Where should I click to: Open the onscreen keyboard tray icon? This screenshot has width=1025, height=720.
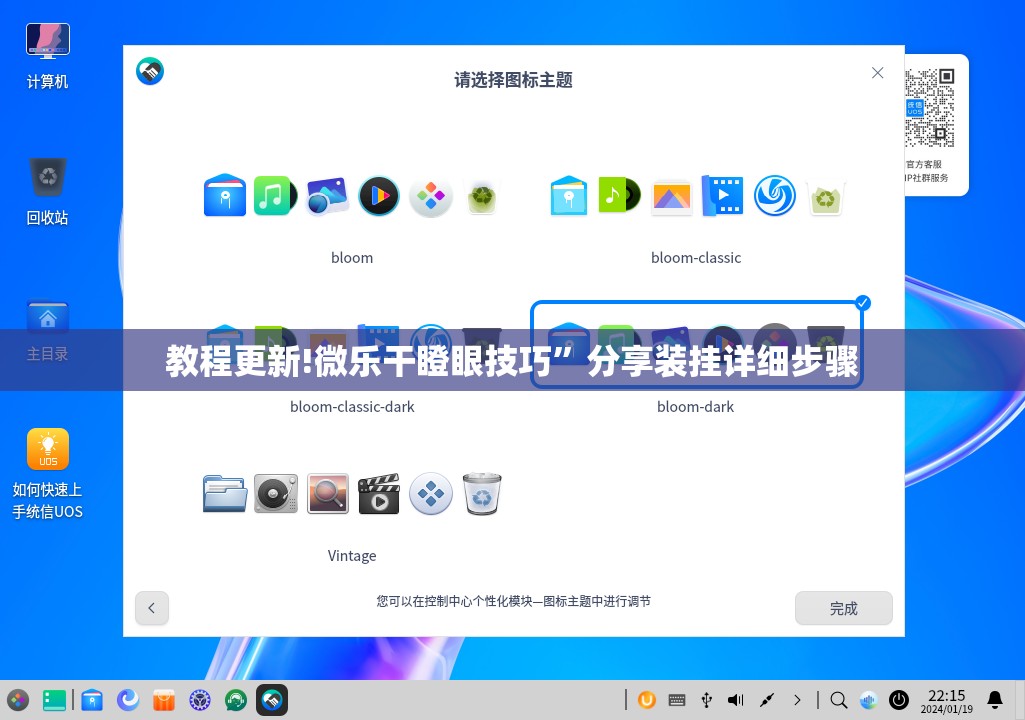pyautogui.click(x=677, y=700)
